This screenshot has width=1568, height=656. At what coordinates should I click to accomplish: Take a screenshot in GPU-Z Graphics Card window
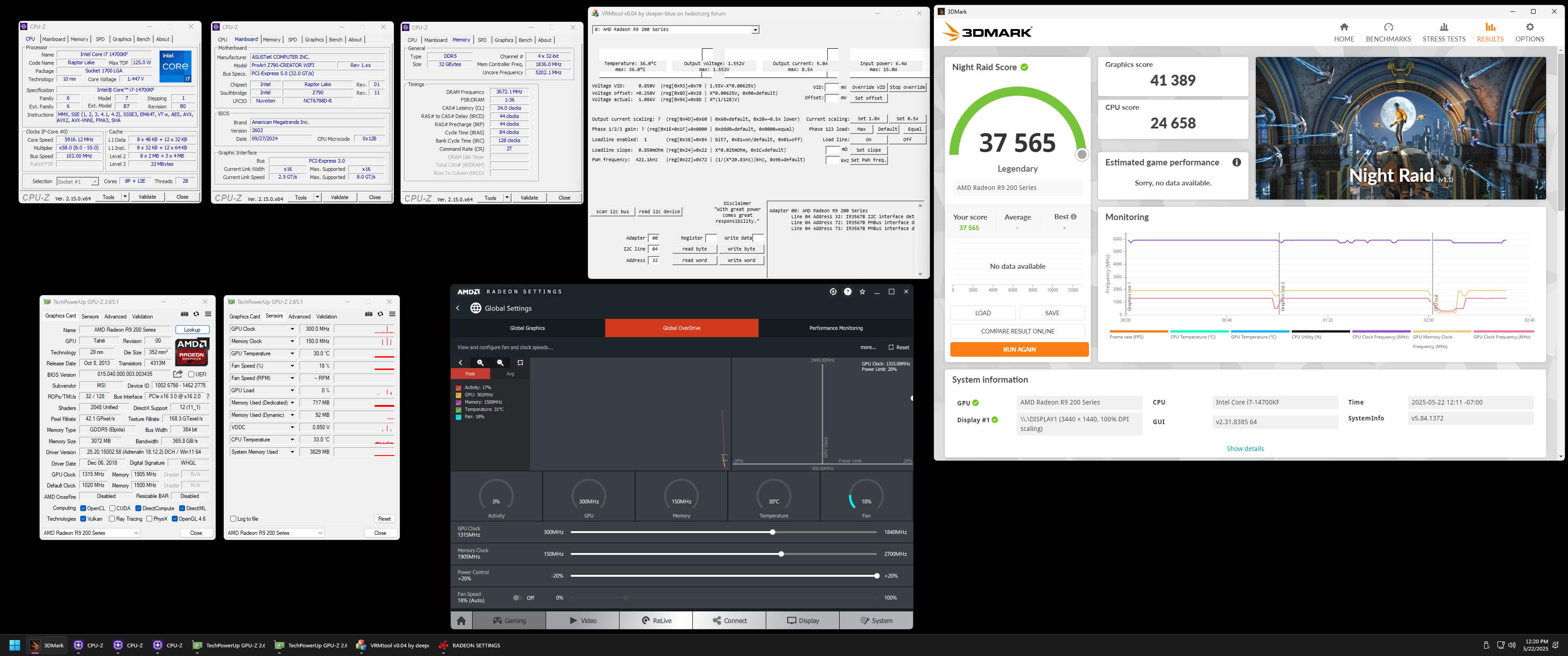(185, 314)
